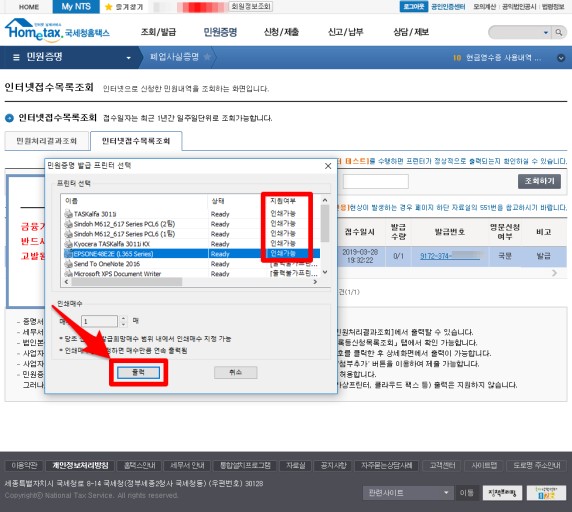Expand the 관련사이트 dropdown
572x512 pixels.
click(408, 493)
